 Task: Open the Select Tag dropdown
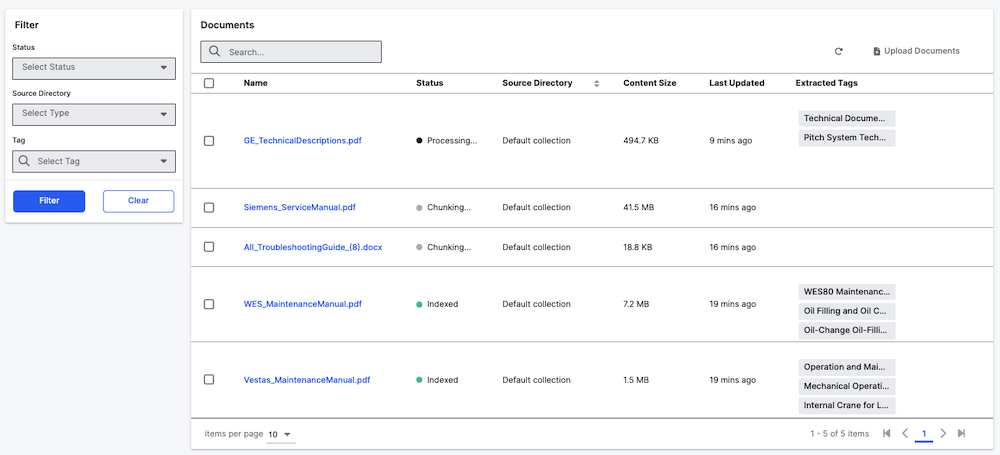pyautogui.click(x=94, y=161)
